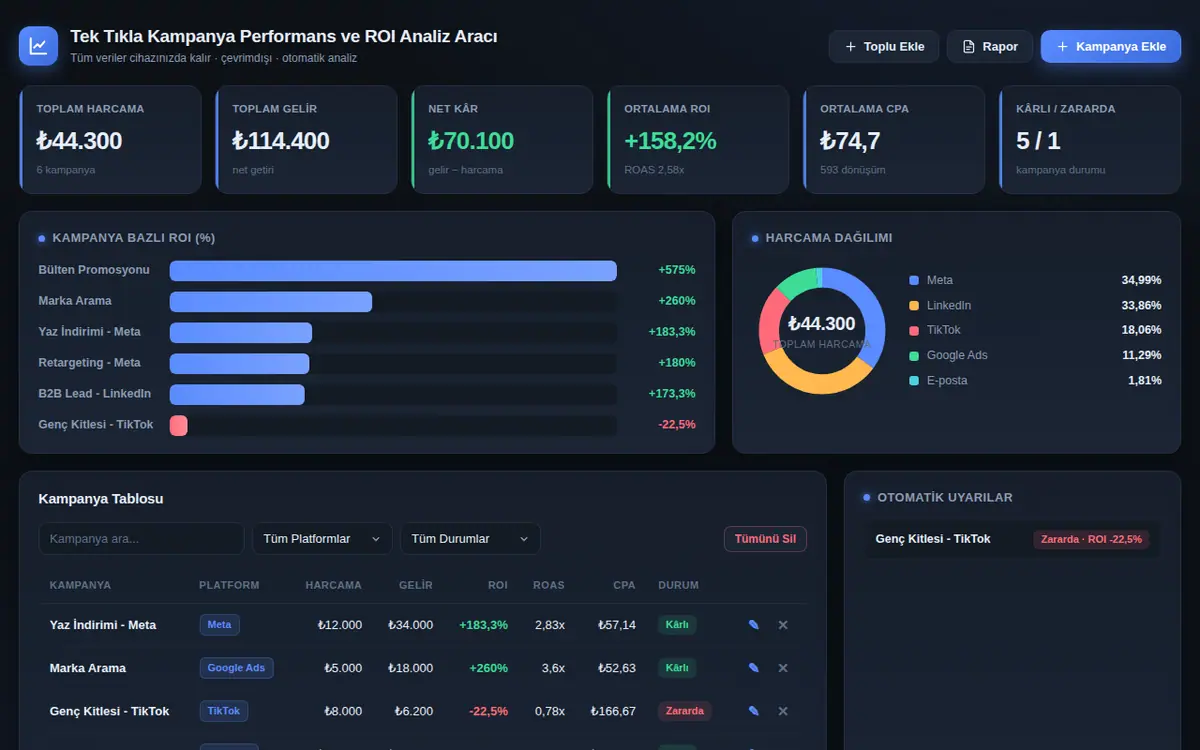Open the Tüm Durumlar status dropdown
Image resolution: width=1200 pixels, height=750 pixels.
(x=470, y=539)
